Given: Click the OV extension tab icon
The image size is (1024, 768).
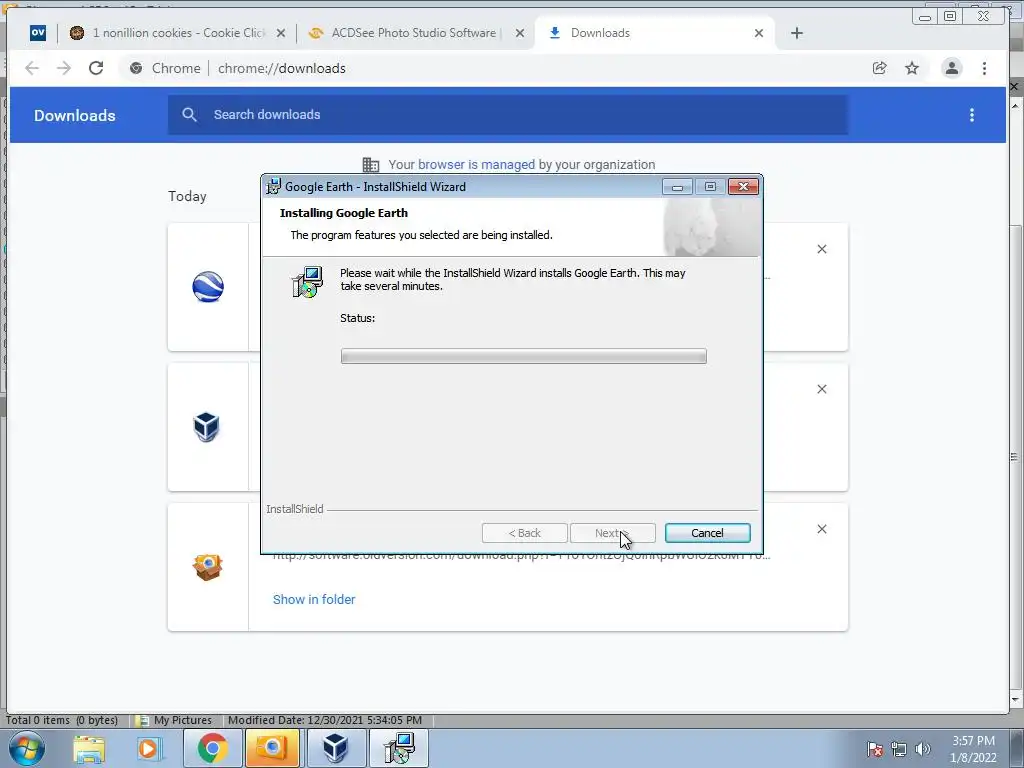Looking at the screenshot, I should (38, 33).
